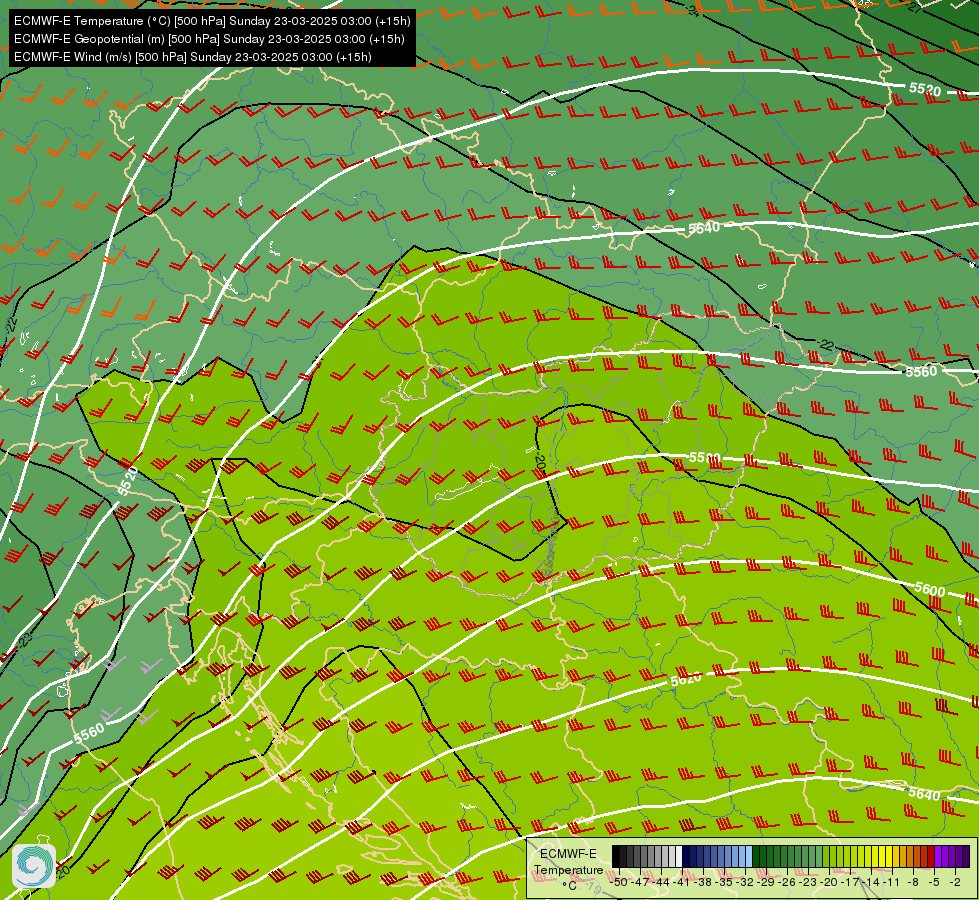Click the -22 isotherm label on the right side
The image size is (979, 900).
(x=825, y=345)
